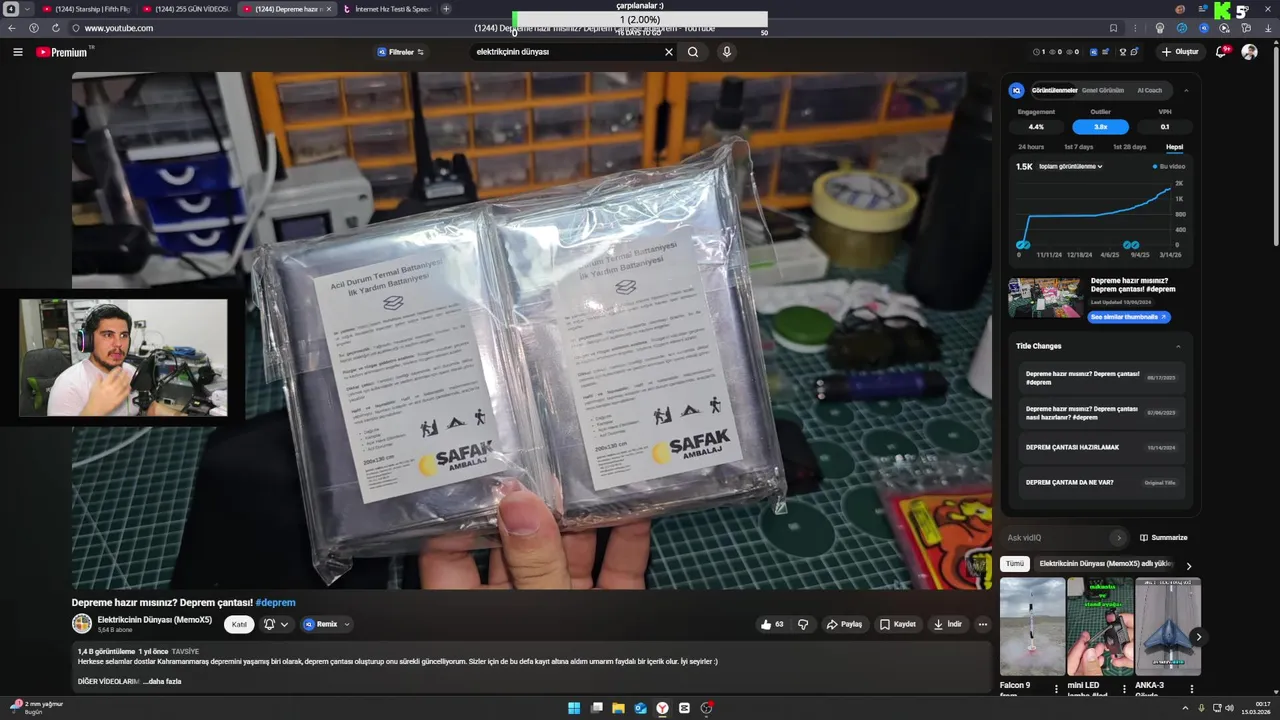This screenshot has height=720, width=1280.
Task: Collapse the vidIQ panel with chevron
Action: pyautogui.click(x=1186, y=90)
